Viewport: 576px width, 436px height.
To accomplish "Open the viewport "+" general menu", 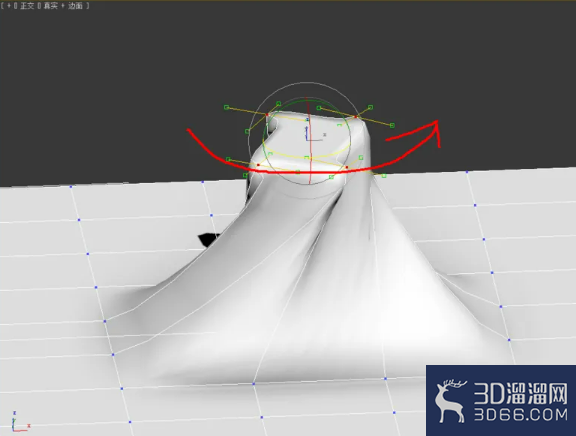I will point(9,6).
